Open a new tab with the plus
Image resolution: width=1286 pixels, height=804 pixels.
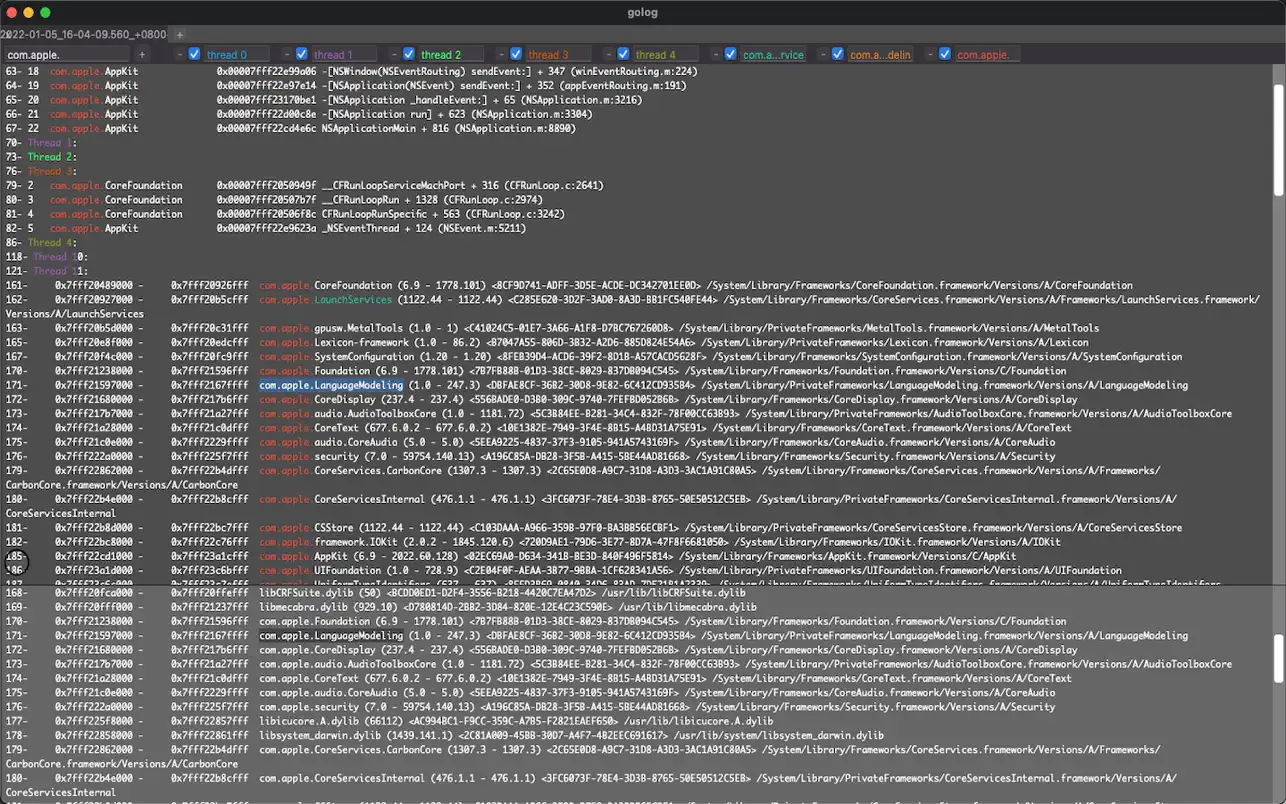tap(180, 34)
